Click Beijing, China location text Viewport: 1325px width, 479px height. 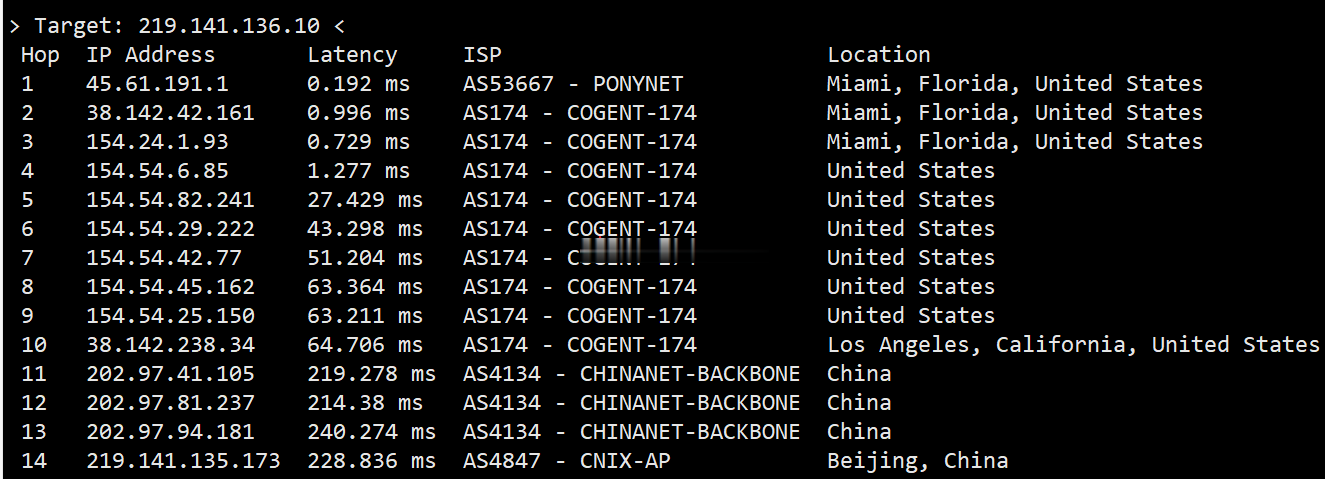917,461
